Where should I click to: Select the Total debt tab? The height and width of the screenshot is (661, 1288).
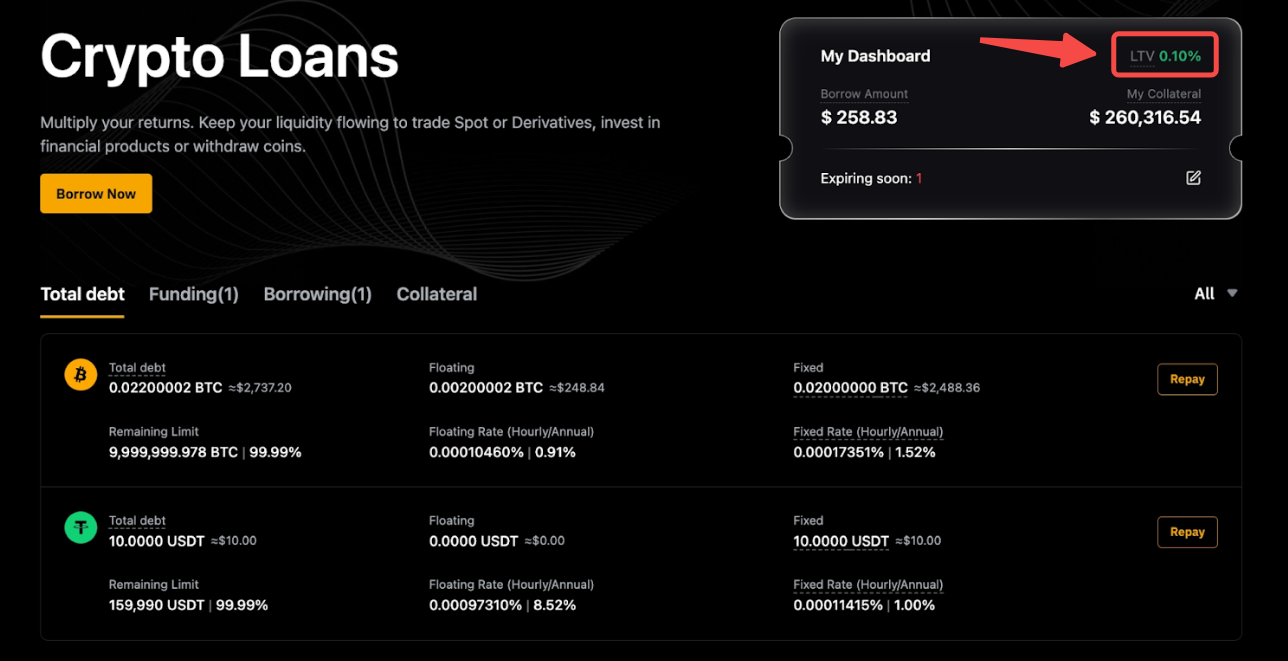82,294
